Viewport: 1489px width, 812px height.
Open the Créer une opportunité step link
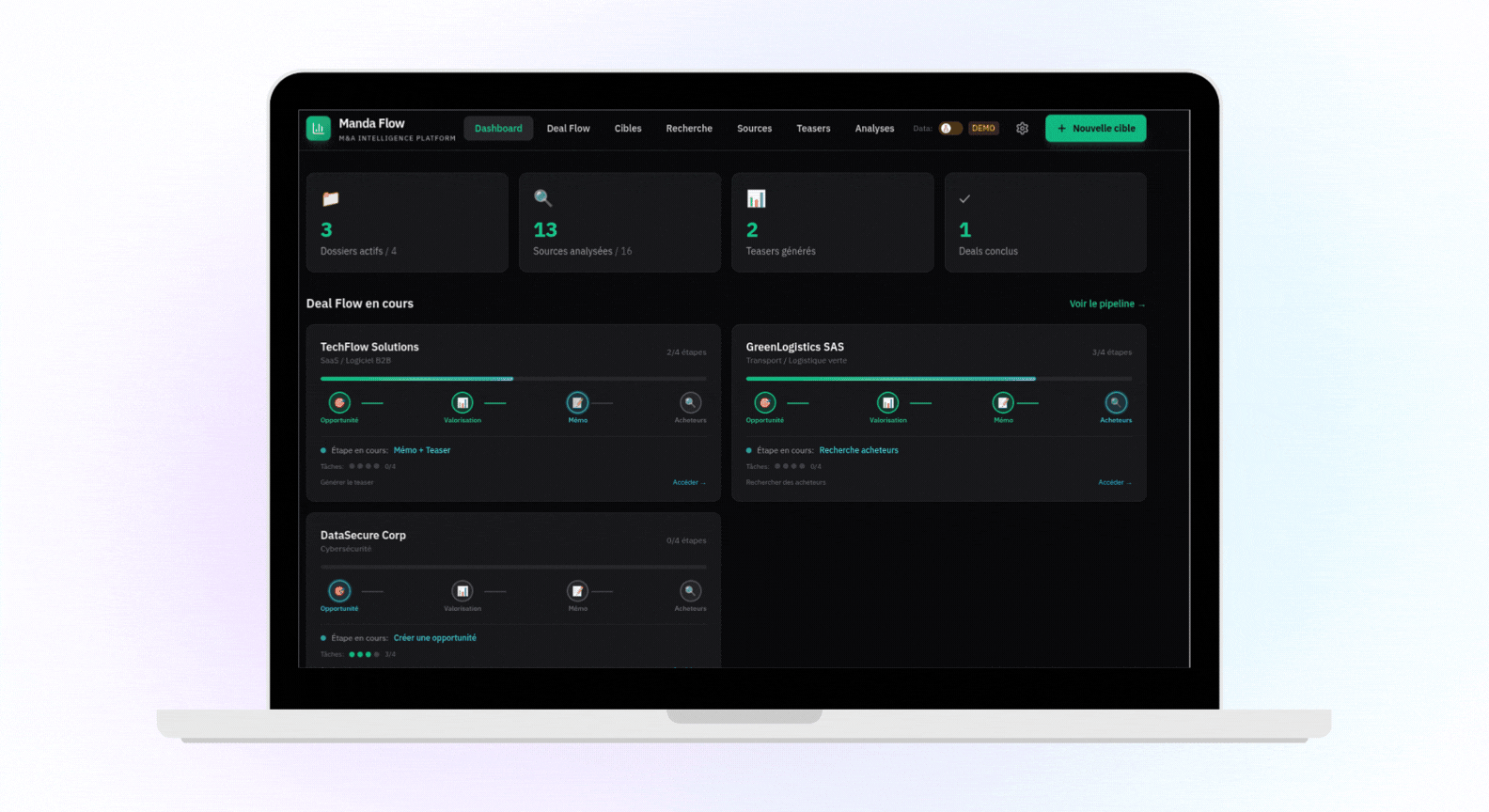[435, 638]
